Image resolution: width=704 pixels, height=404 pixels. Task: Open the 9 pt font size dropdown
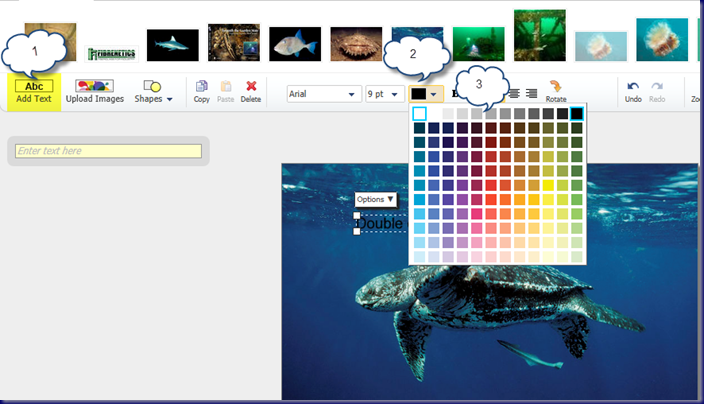(384, 94)
